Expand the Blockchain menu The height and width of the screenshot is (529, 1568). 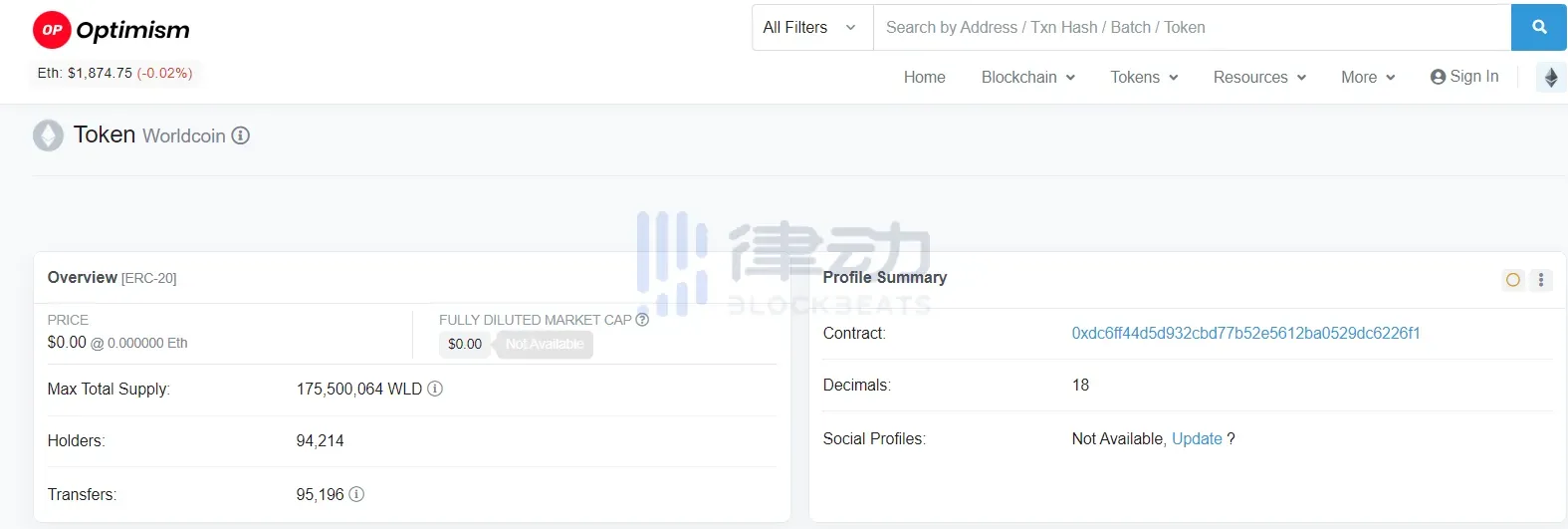(x=1027, y=77)
